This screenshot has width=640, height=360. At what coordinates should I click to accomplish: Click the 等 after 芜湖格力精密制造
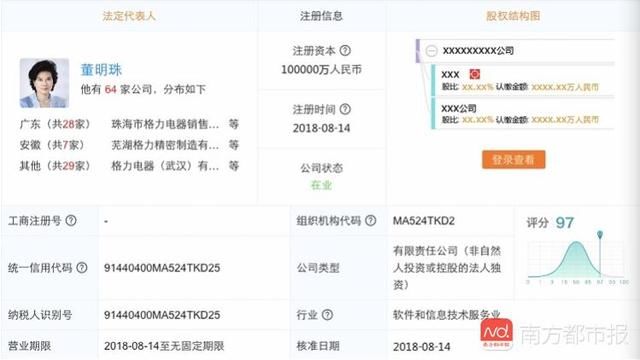point(233,145)
